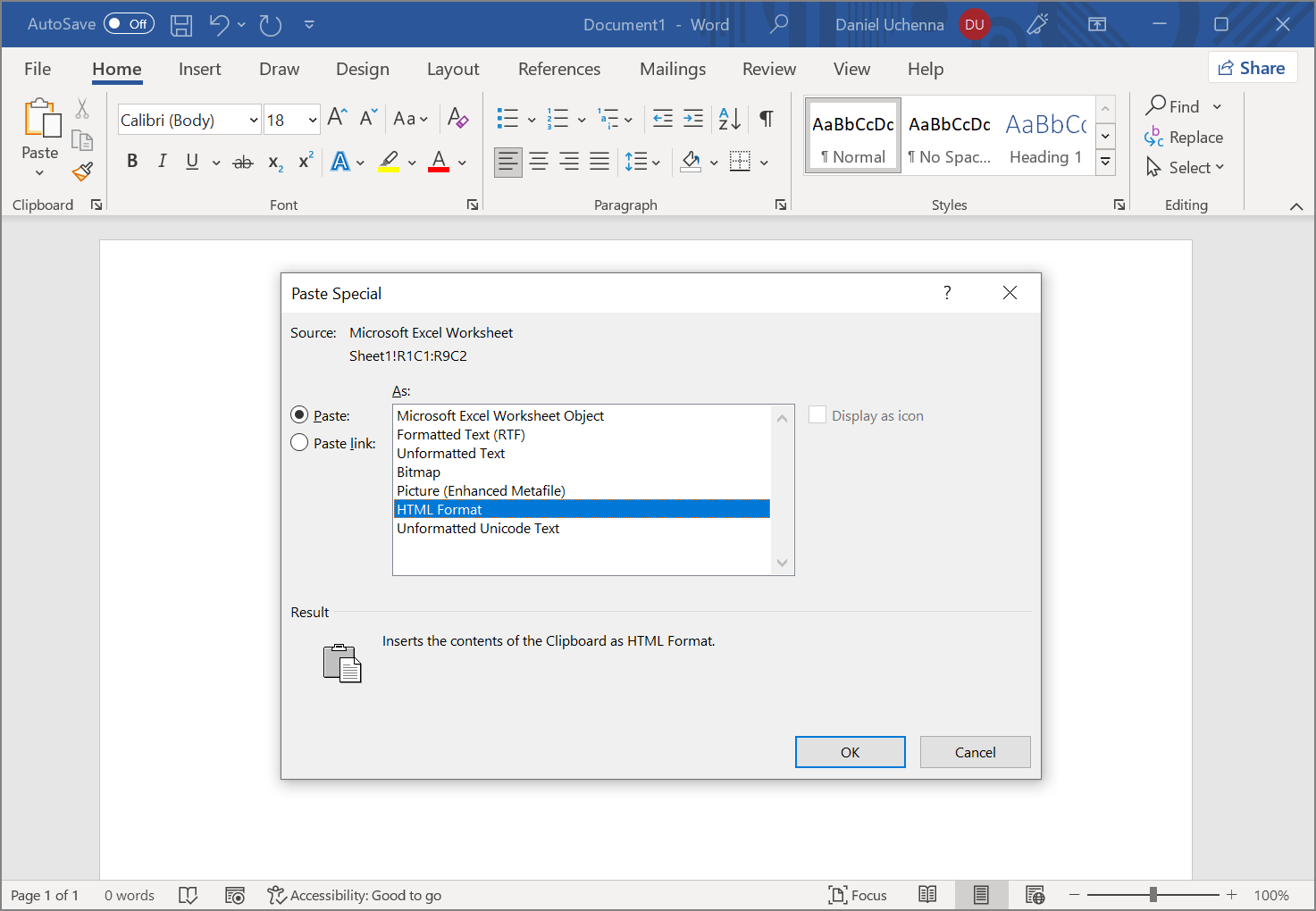
Task: Switch to the Mailings tab
Action: 672,69
